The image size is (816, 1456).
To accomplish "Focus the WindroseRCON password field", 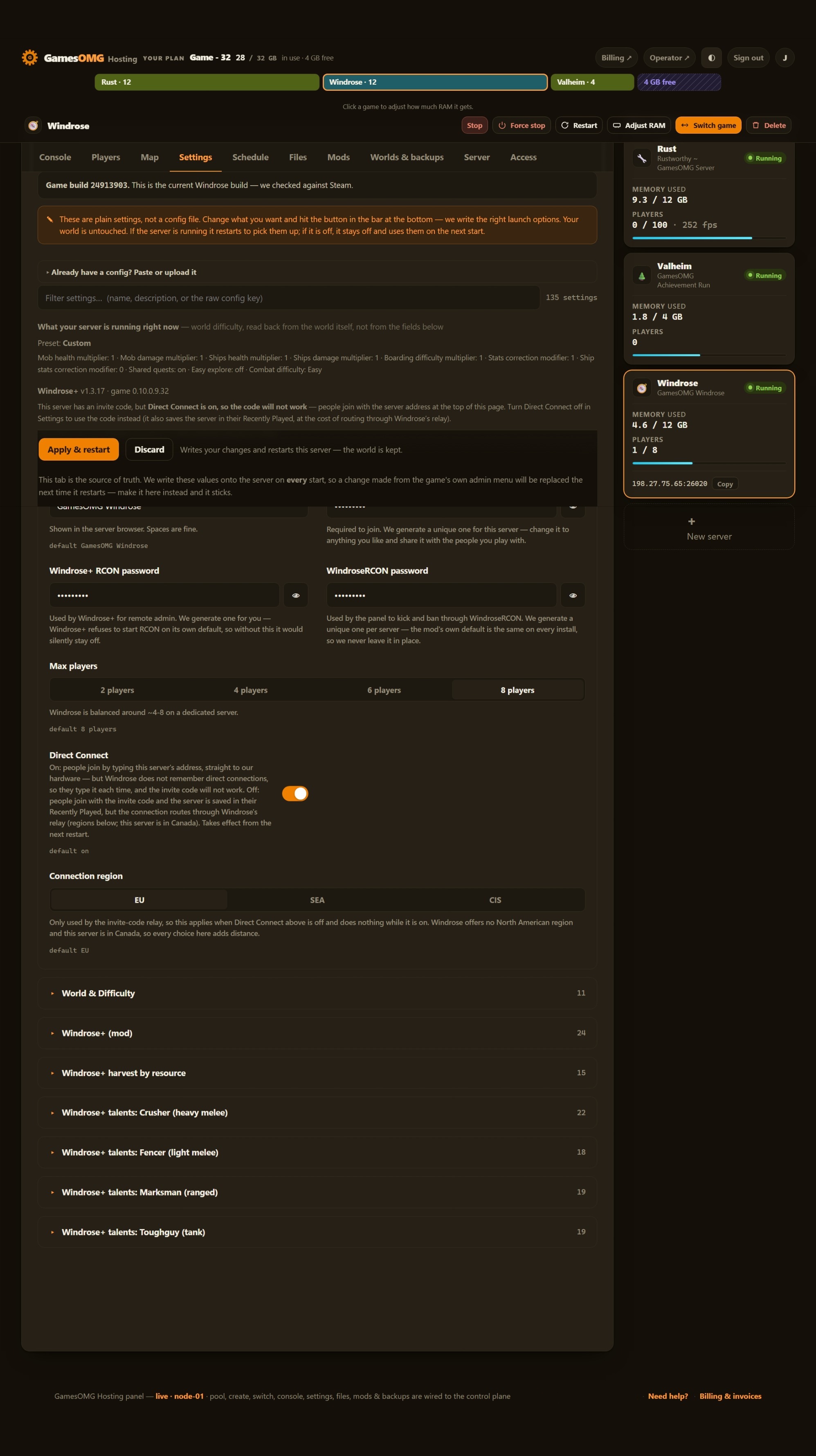I will point(441,595).
